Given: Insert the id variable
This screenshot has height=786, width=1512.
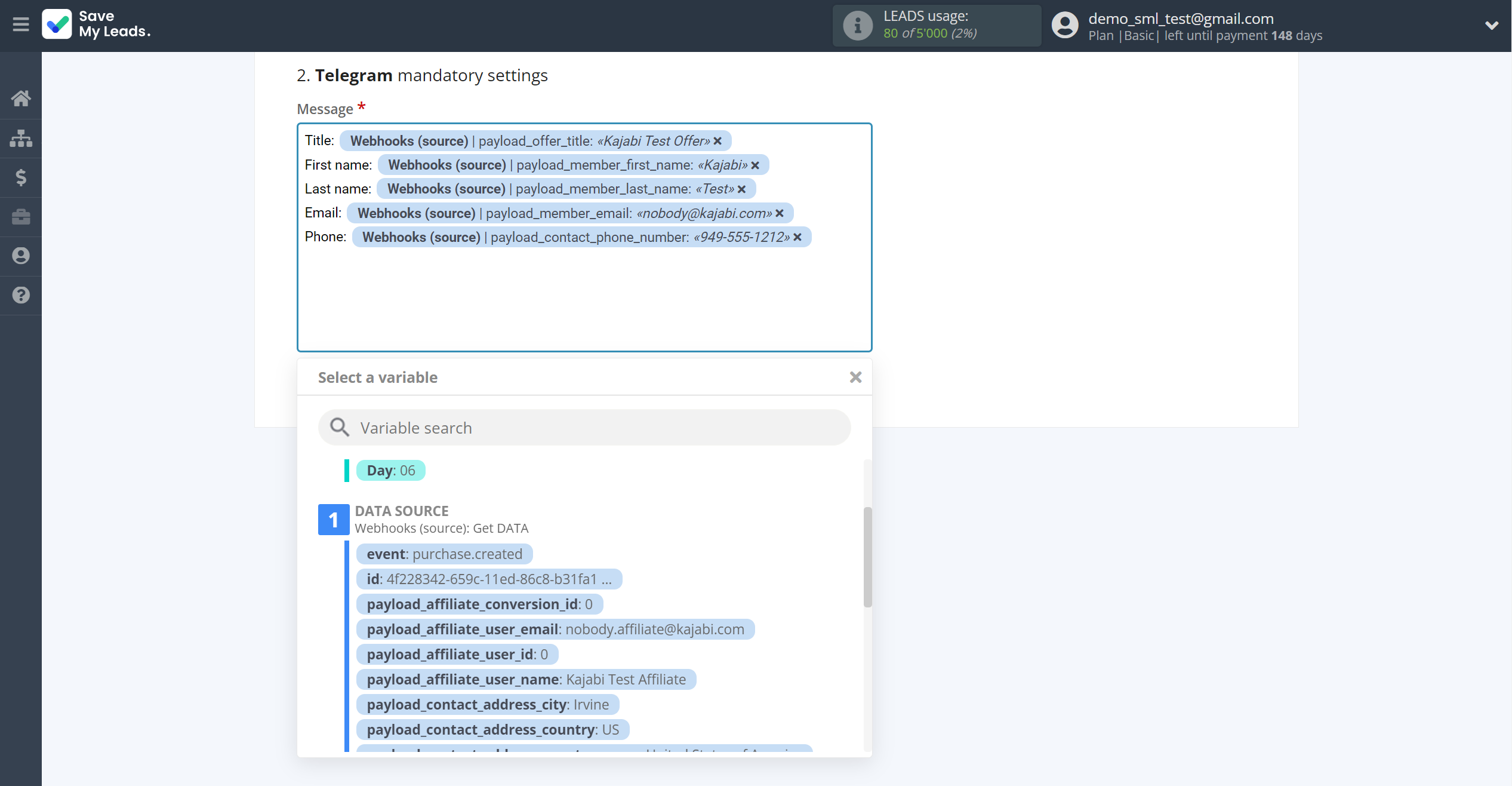Looking at the screenshot, I should click(489, 579).
